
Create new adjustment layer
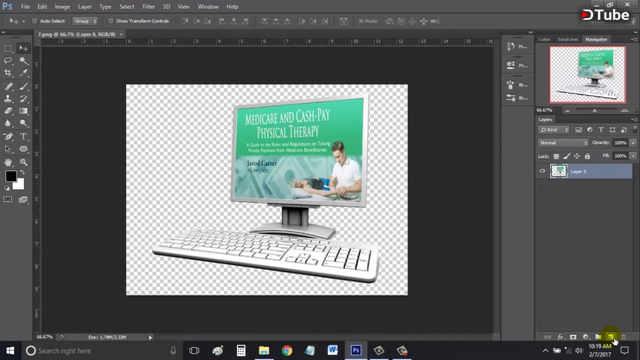click(586, 337)
